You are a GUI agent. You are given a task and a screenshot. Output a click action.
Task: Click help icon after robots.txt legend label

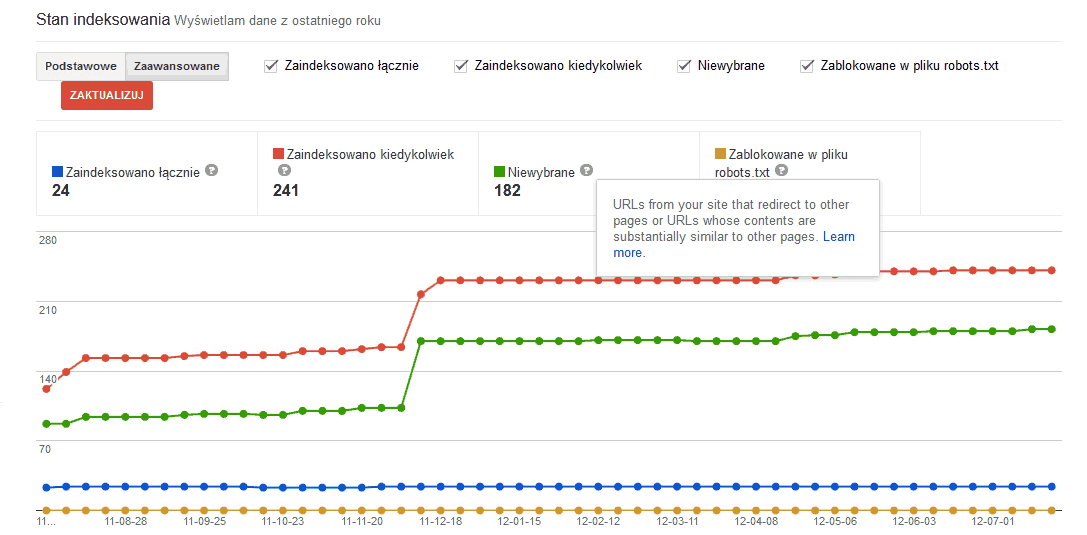[781, 171]
